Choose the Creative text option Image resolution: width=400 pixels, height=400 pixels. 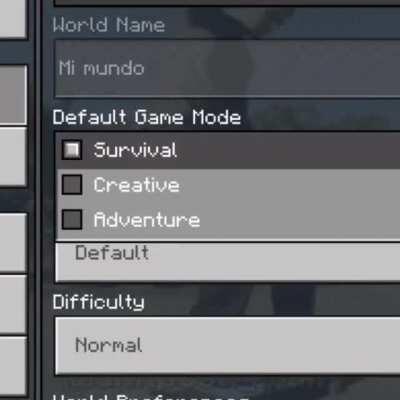coord(136,185)
